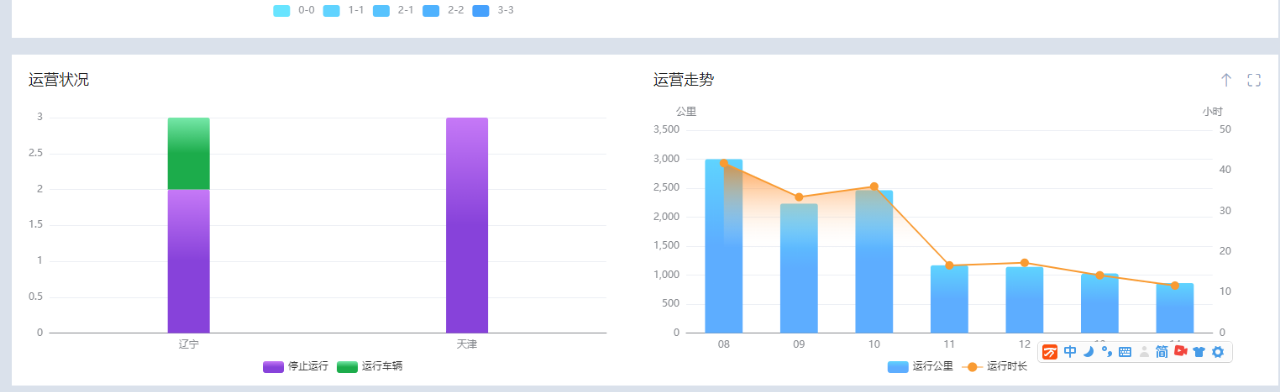Click the green 运行车辆 segment for 辽宁
Viewport: 1280px width, 392px height.
point(188,153)
